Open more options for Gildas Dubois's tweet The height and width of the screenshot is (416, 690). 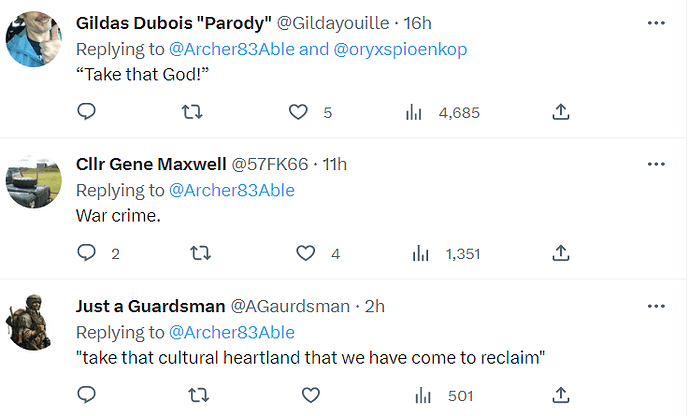pyautogui.click(x=656, y=22)
